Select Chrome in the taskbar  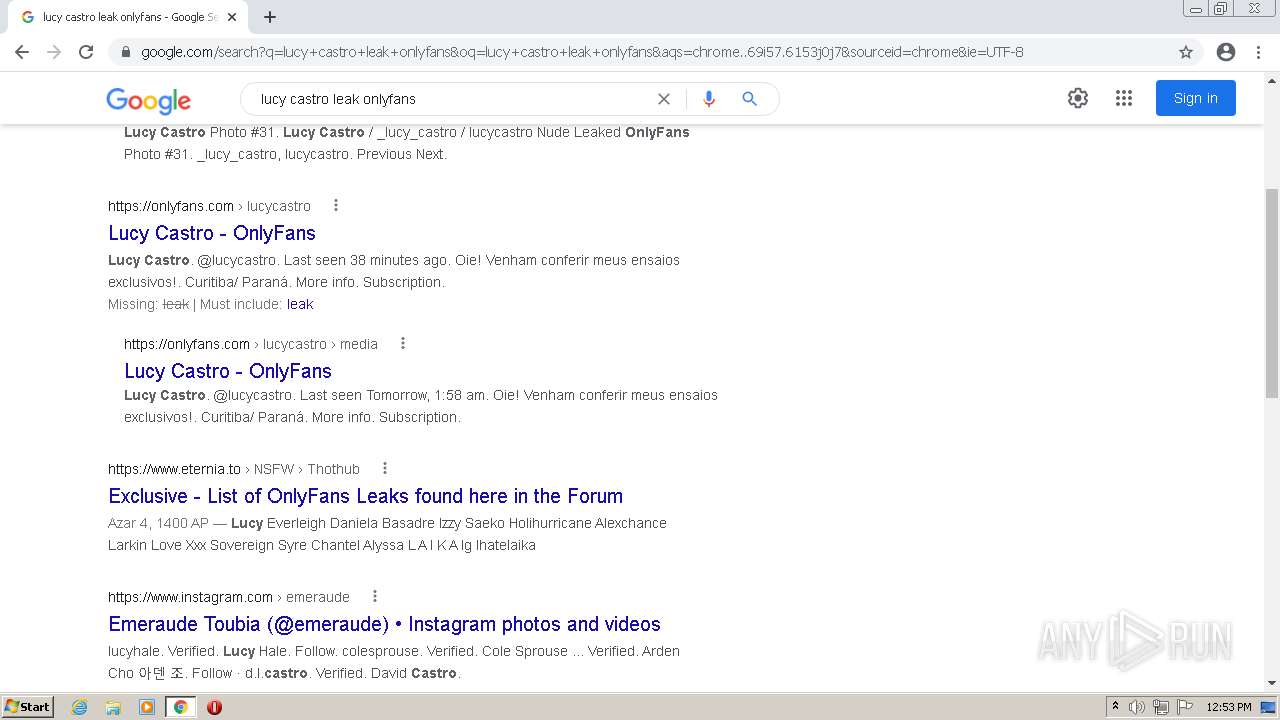(x=180, y=707)
